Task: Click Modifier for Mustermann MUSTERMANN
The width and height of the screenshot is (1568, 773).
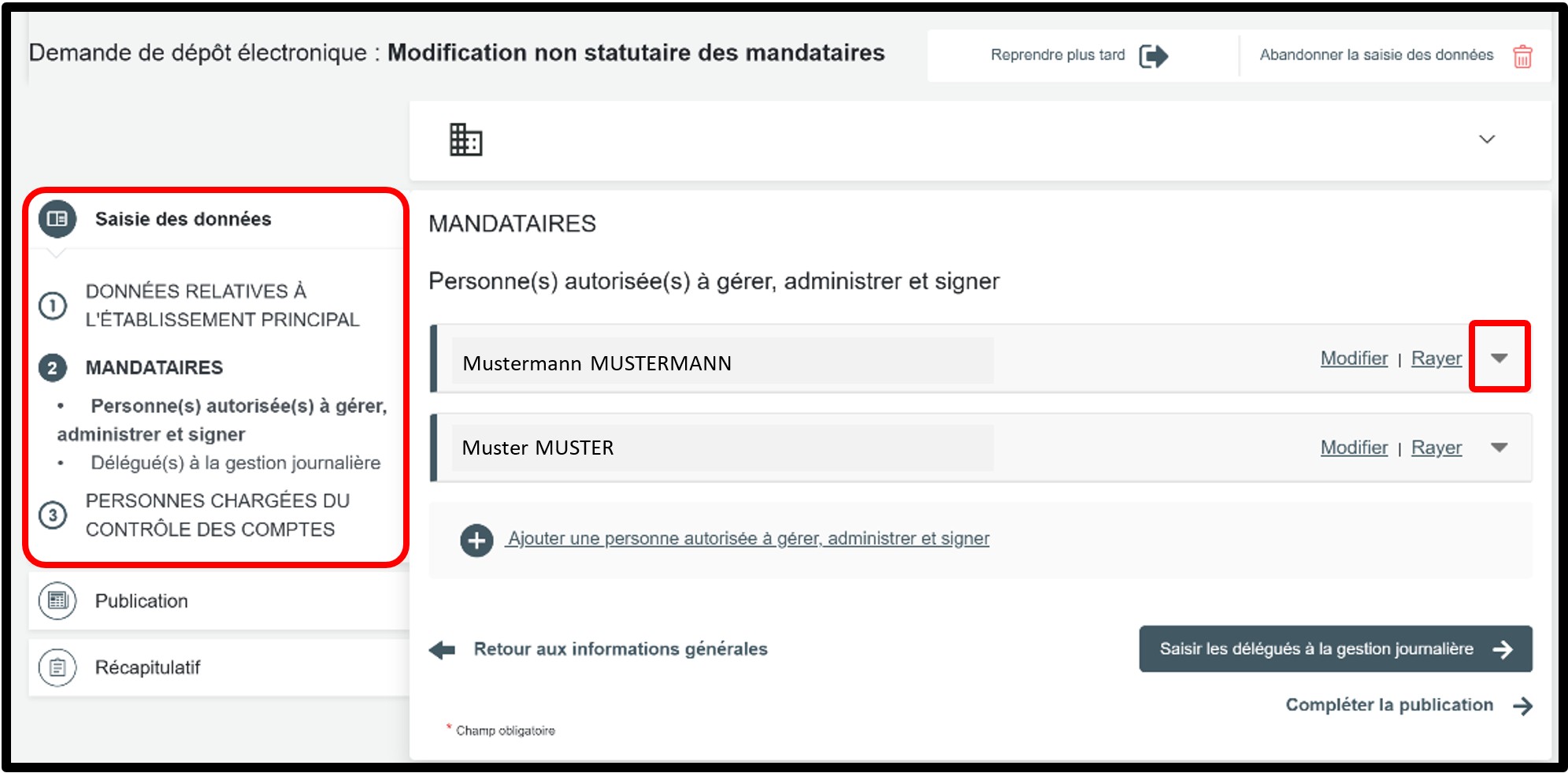Action: (1354, 359)
